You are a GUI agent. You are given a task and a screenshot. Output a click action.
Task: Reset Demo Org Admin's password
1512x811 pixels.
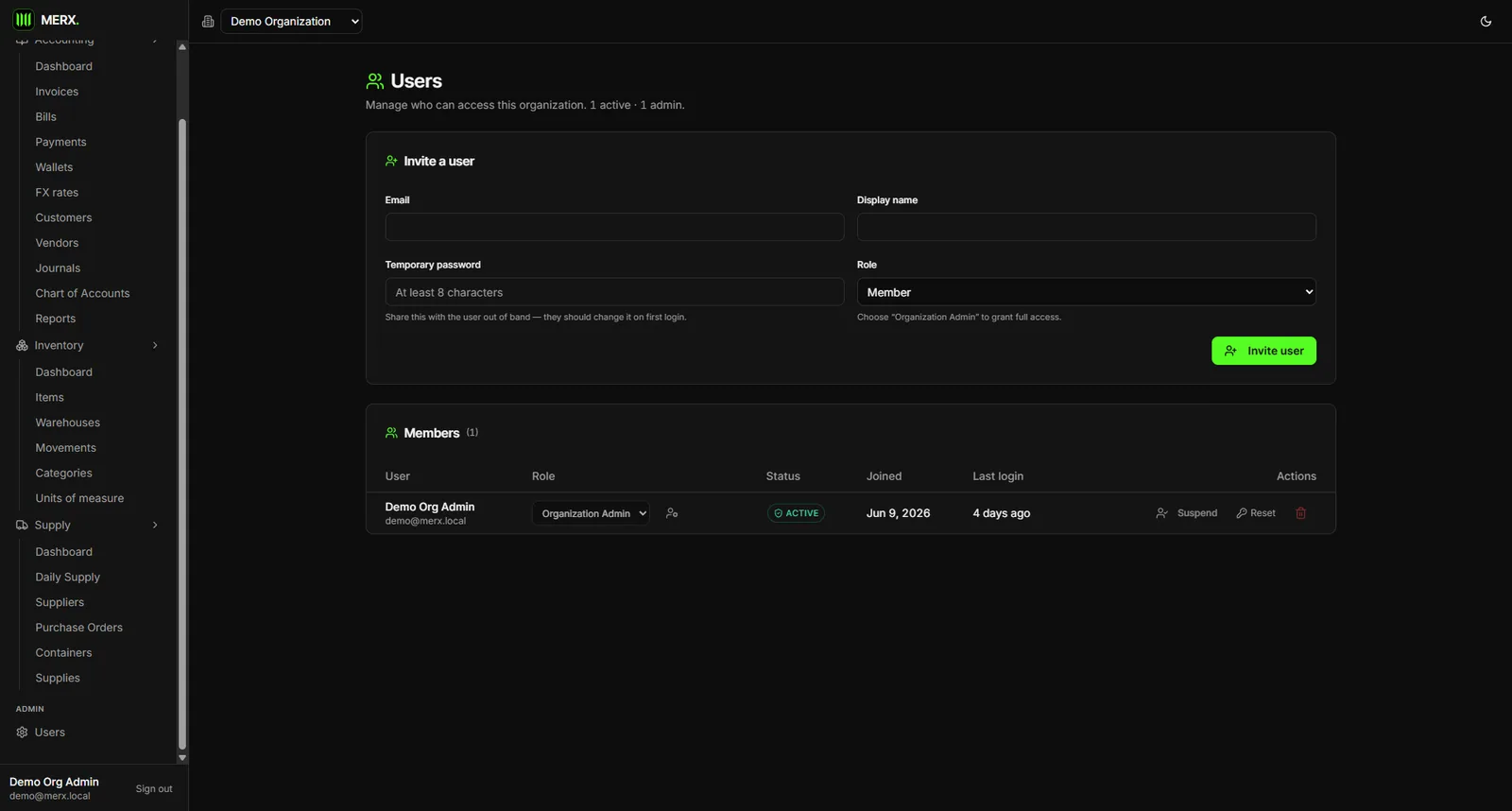pos(1256,513)
